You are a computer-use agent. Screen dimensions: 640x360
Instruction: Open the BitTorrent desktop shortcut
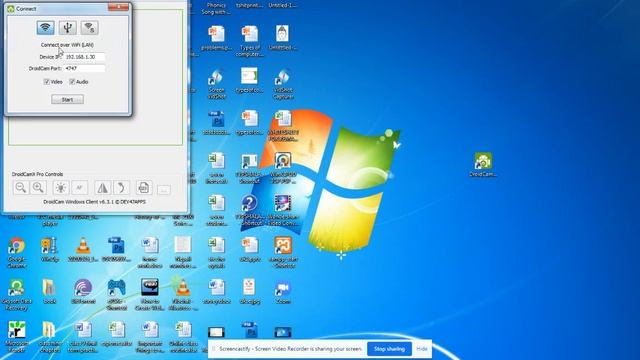click(x=83, y=291)
